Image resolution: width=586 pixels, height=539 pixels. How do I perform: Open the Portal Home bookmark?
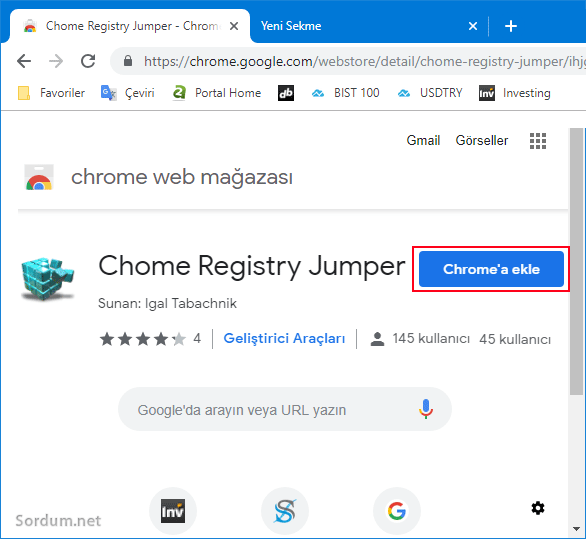click(x=216, y=93)
